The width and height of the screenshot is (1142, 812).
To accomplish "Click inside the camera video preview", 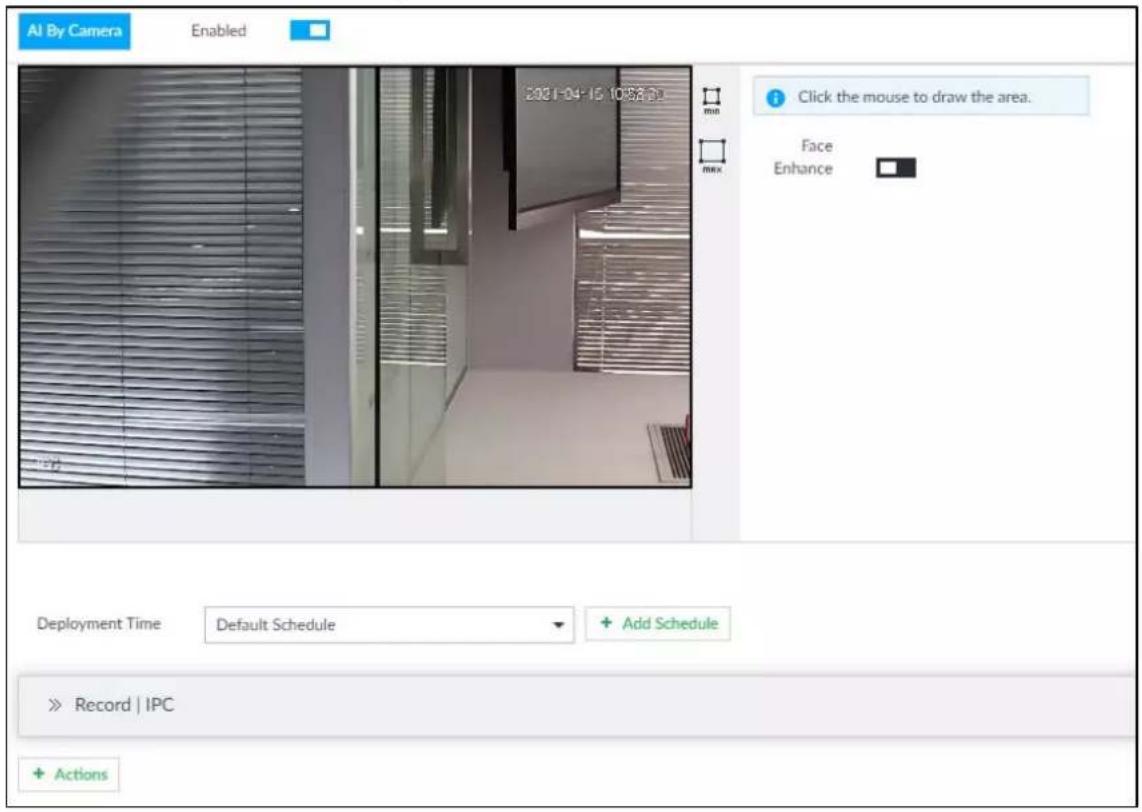I will point(355,277).
